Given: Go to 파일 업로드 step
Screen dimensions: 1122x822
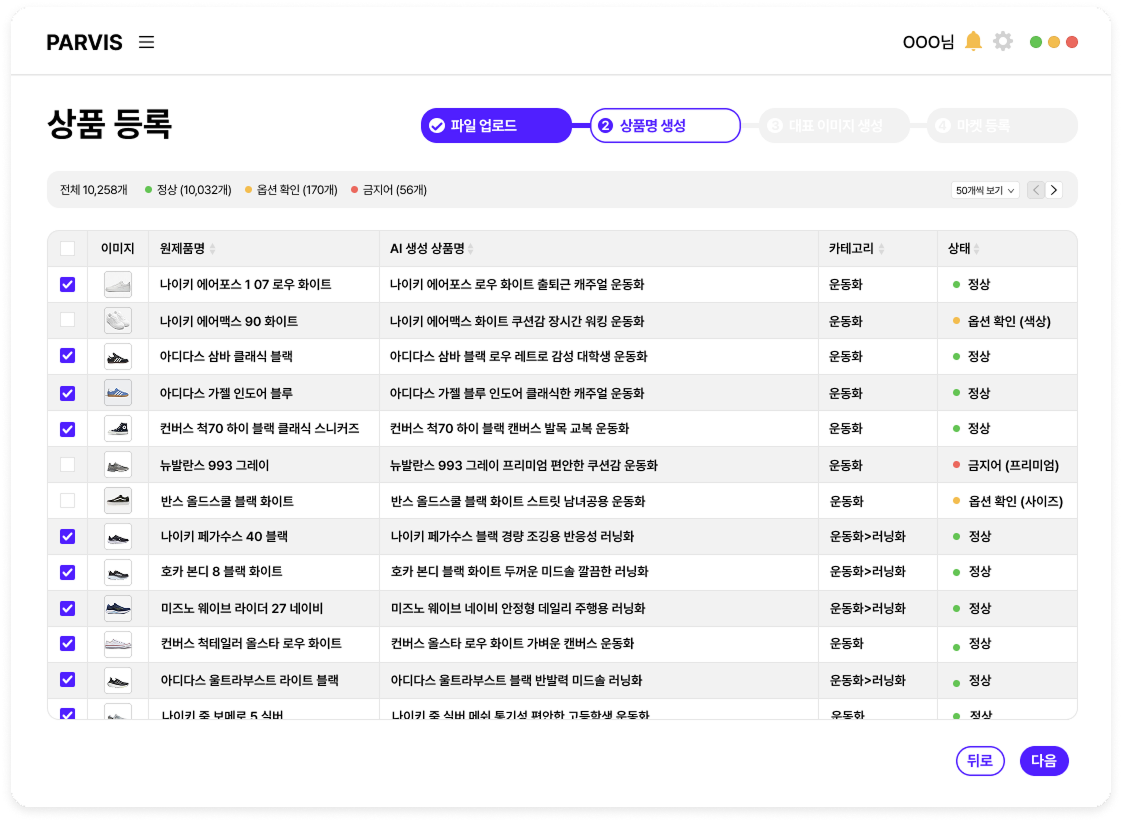Looking at the screenshot, I should click(496, 126).
